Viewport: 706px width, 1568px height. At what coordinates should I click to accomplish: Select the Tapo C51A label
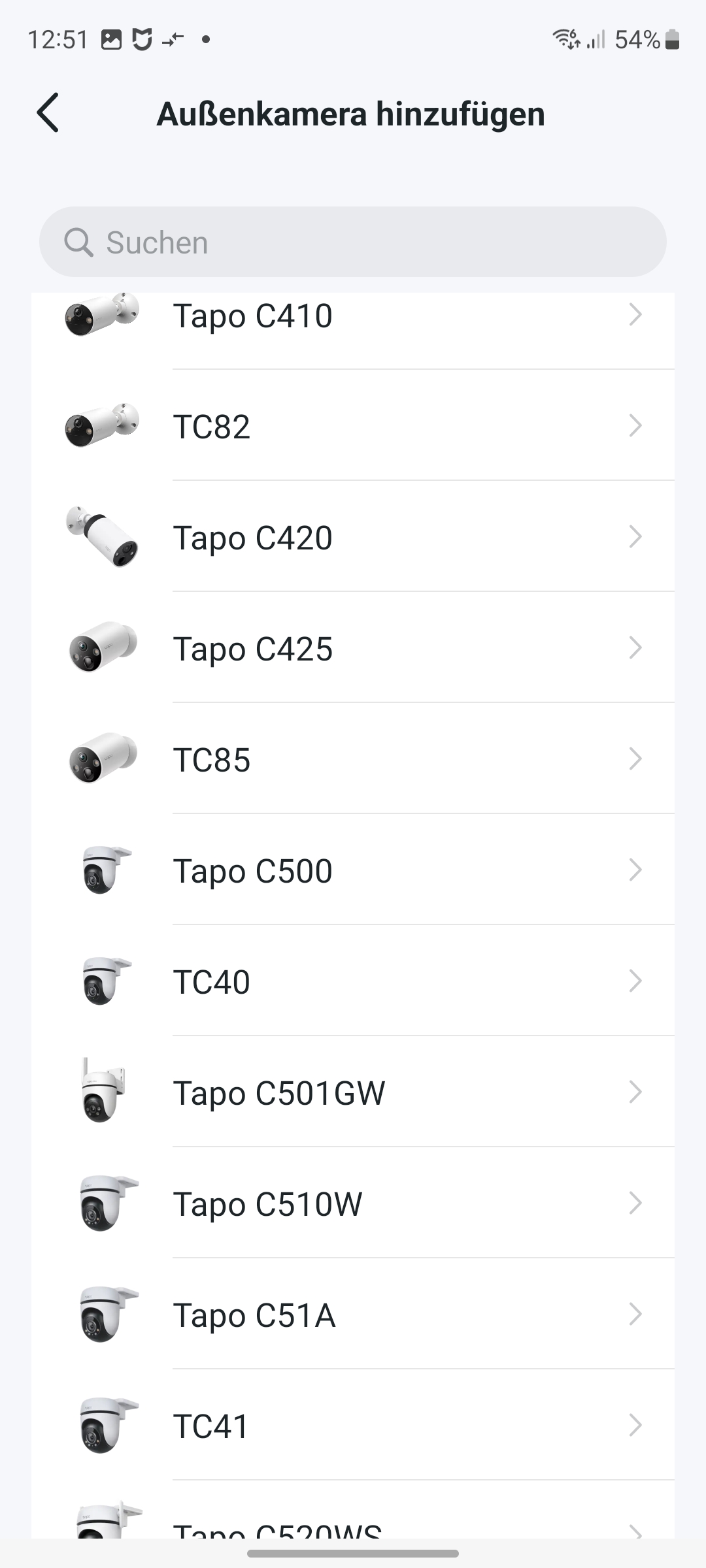click(x=254, y=1315)
